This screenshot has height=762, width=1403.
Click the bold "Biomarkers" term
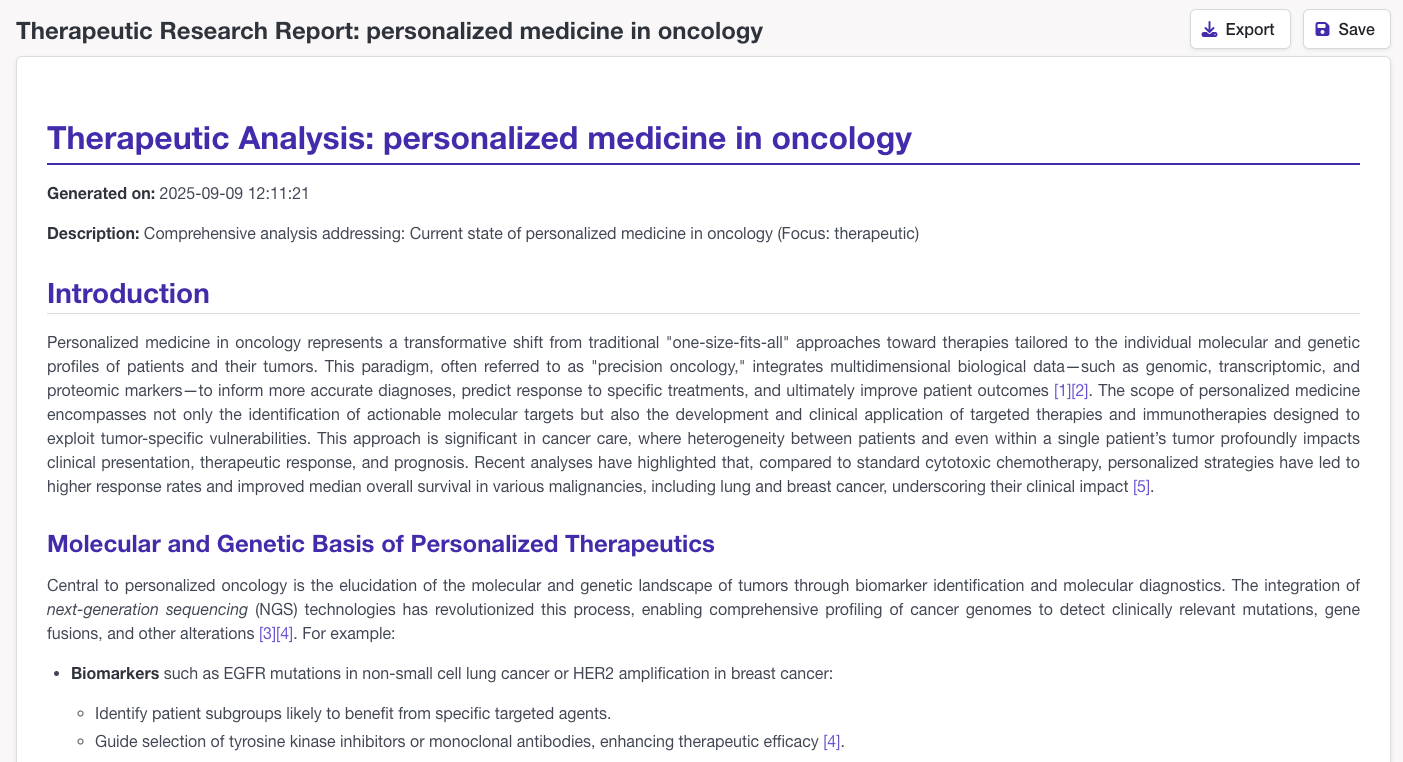point(115,673)
